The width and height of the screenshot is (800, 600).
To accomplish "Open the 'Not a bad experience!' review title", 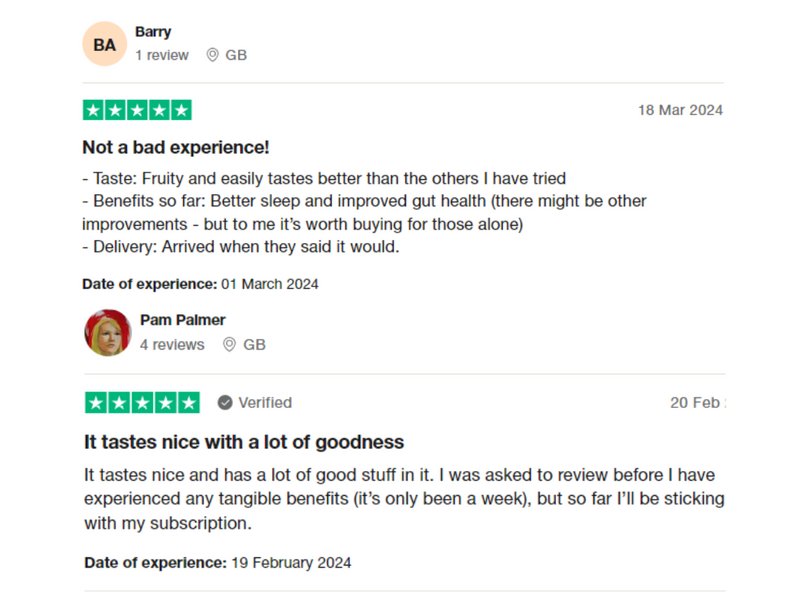I will coord(176,147).
